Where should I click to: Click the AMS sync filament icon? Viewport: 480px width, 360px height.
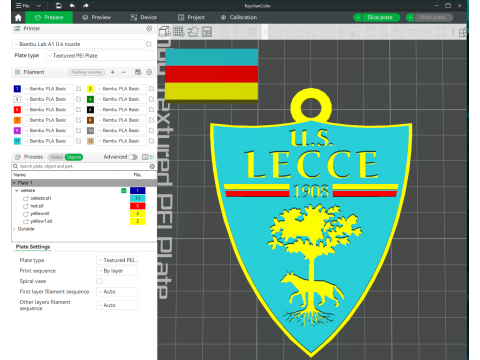138,72
